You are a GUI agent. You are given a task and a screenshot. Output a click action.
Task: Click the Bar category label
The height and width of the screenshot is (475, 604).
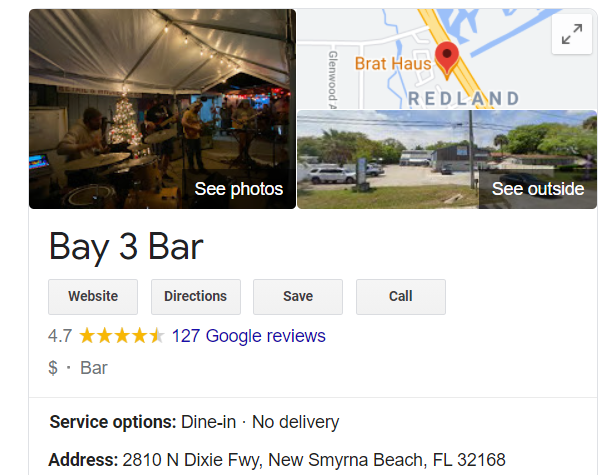[94, 368]
